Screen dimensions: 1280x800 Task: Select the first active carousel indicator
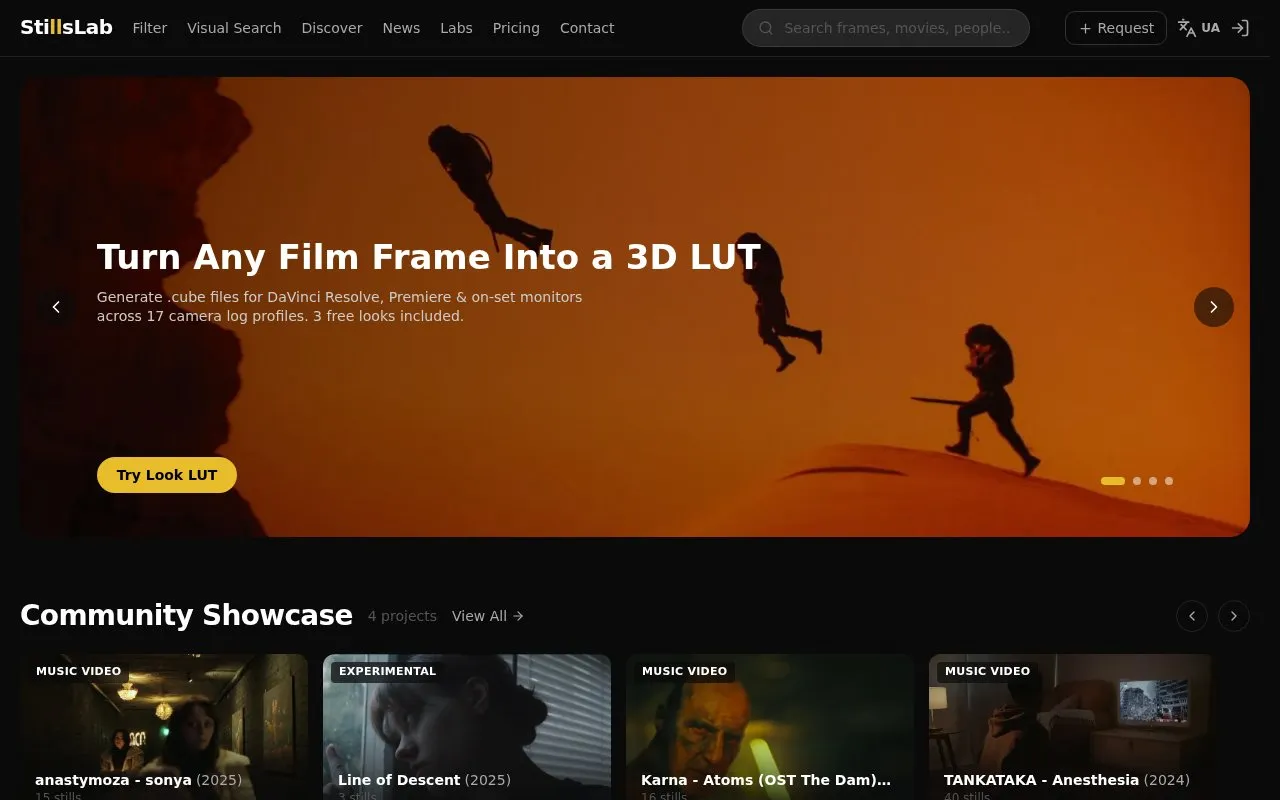1113,481
